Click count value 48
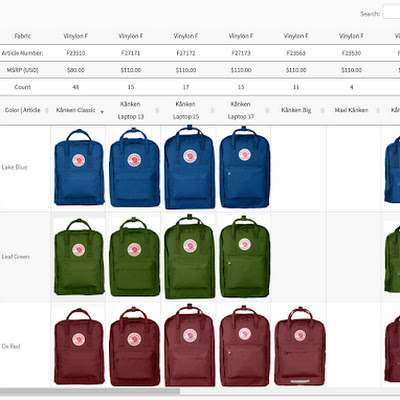 click(76, 87)
